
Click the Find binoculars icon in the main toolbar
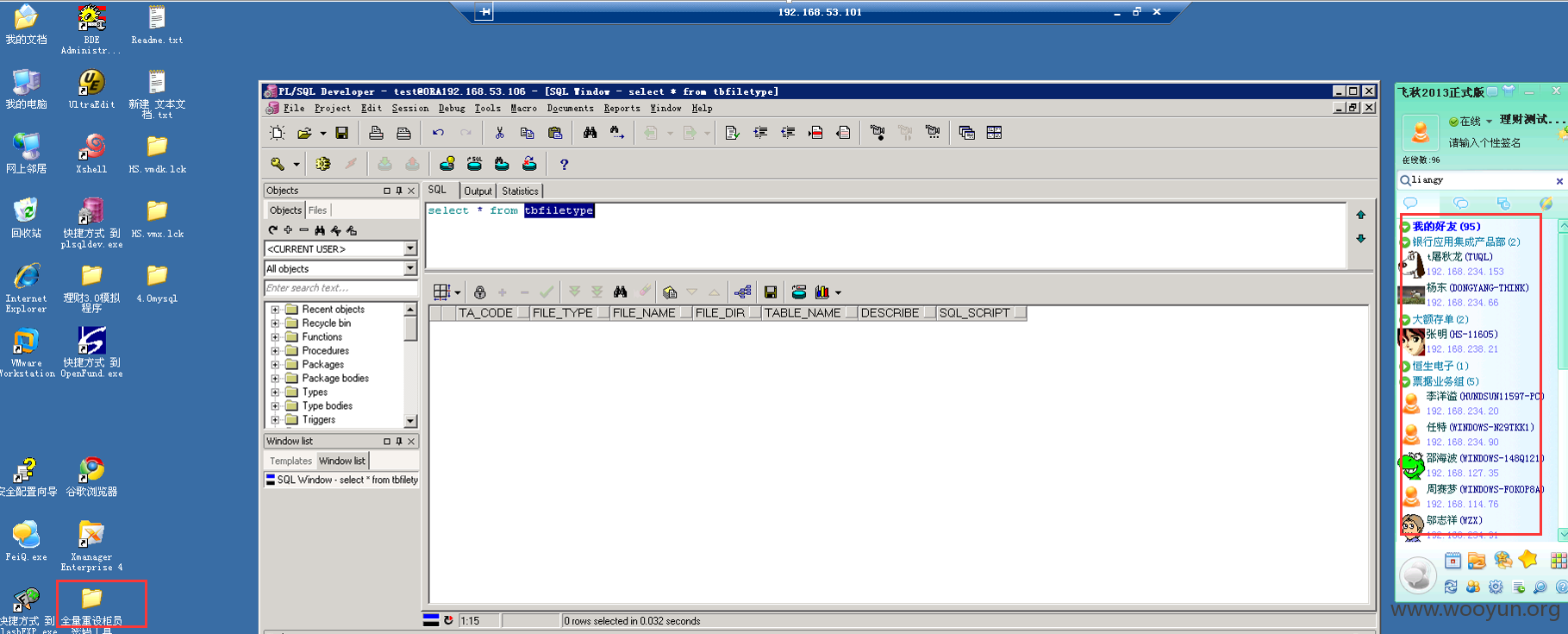[590, 133]
